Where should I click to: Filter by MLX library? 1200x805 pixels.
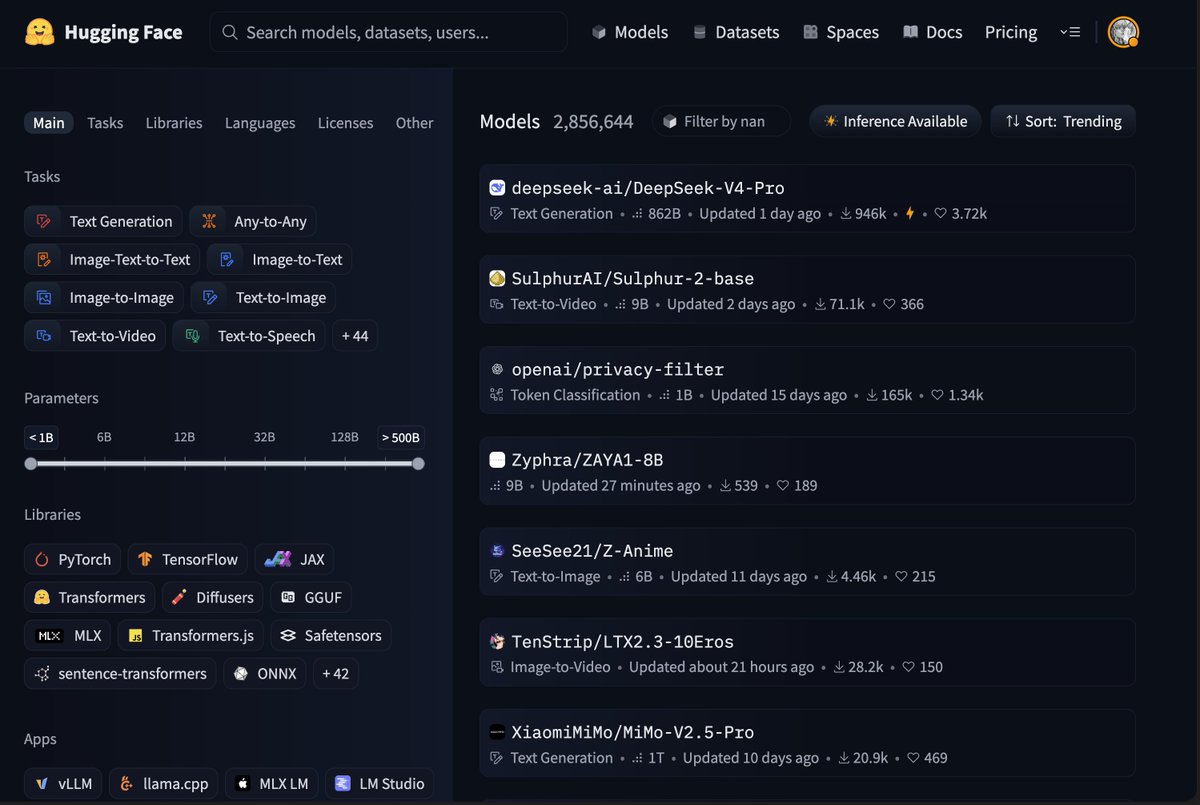click(68, 635)
